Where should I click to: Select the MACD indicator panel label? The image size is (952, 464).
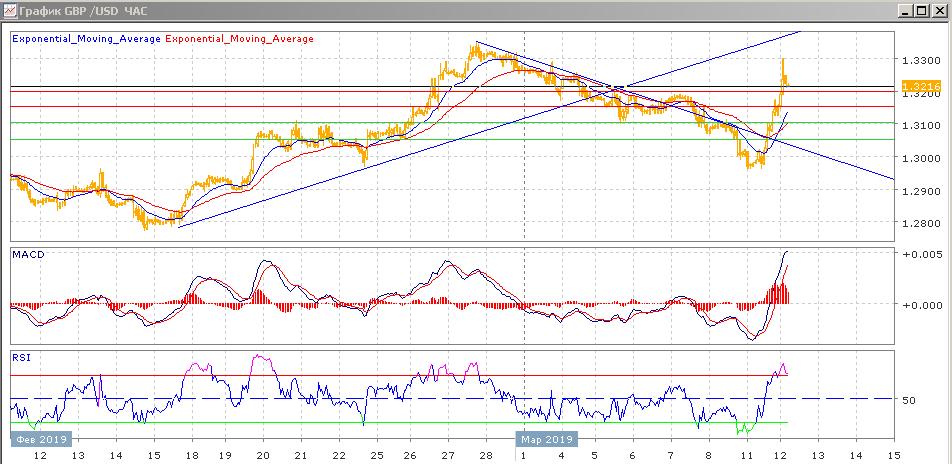28,255
